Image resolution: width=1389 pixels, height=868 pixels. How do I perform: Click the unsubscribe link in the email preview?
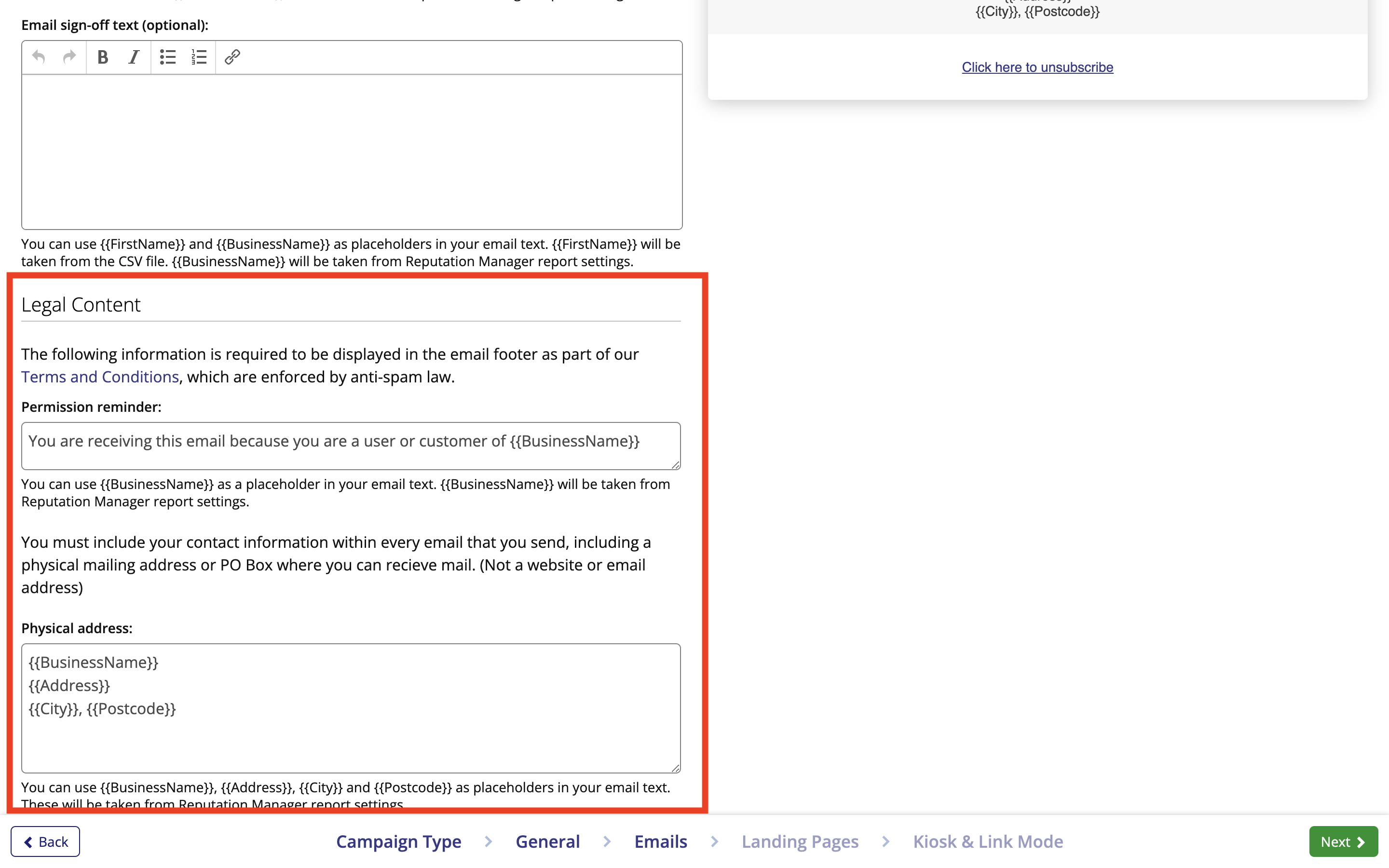[x=1037, y=67]
